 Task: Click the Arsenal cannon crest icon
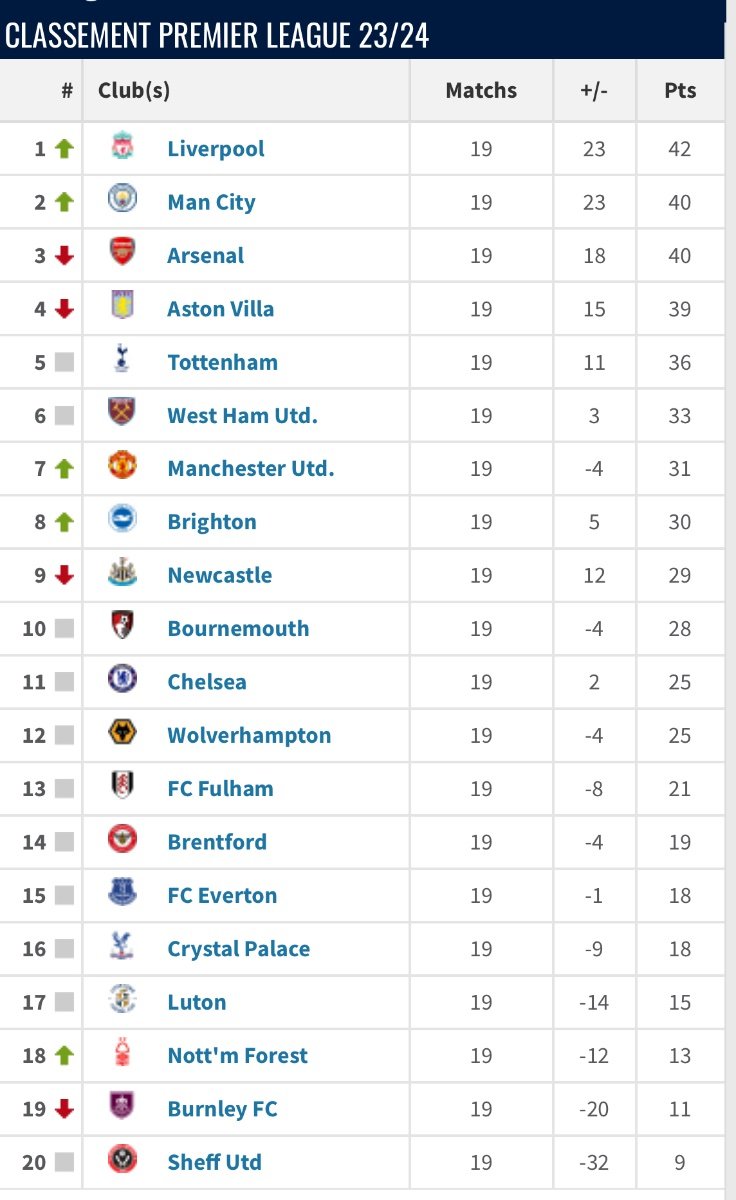pyautogui.click(x=122, y=255)
